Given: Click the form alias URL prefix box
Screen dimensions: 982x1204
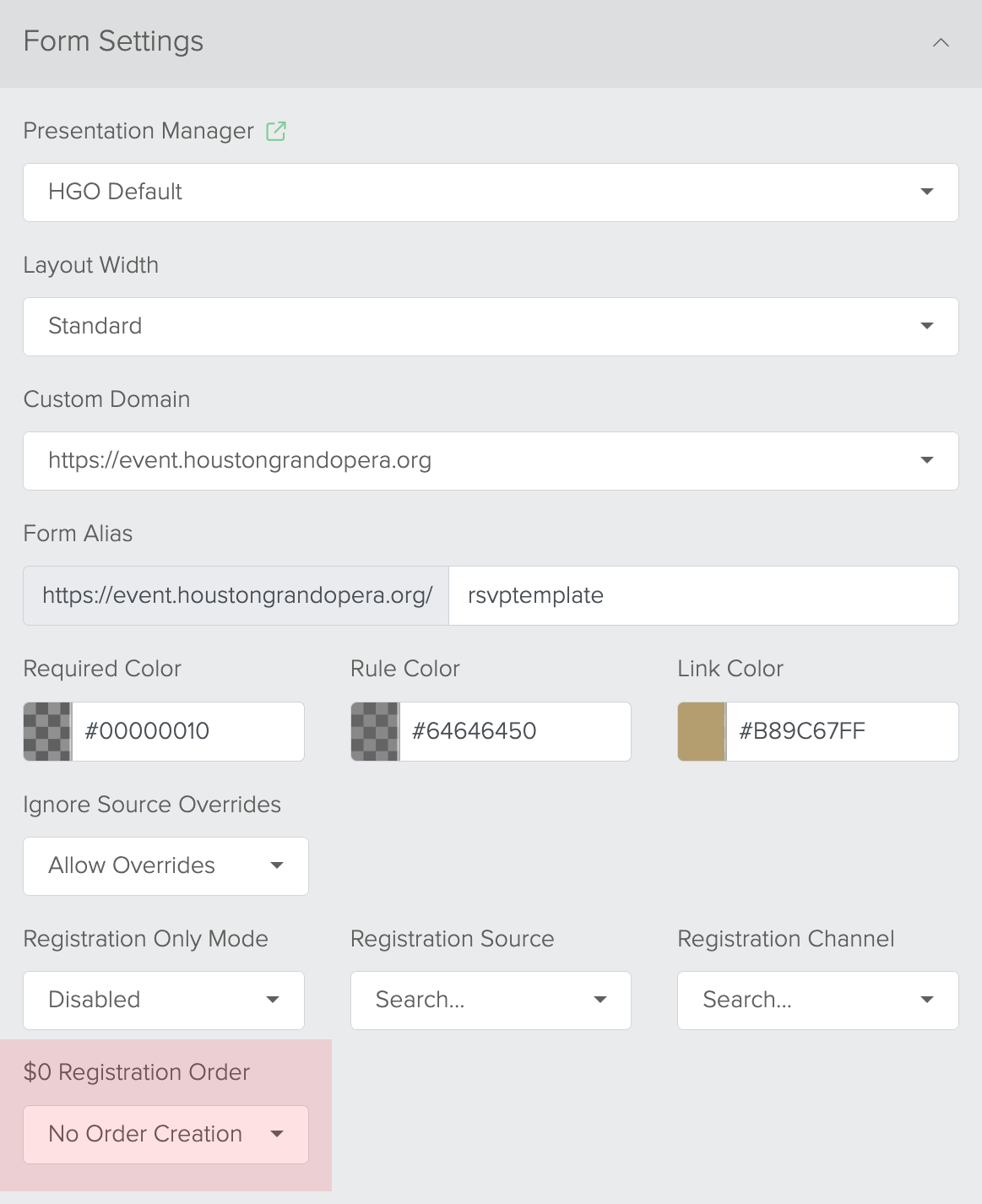Looking at the screenshot, I should click(236, 595).
